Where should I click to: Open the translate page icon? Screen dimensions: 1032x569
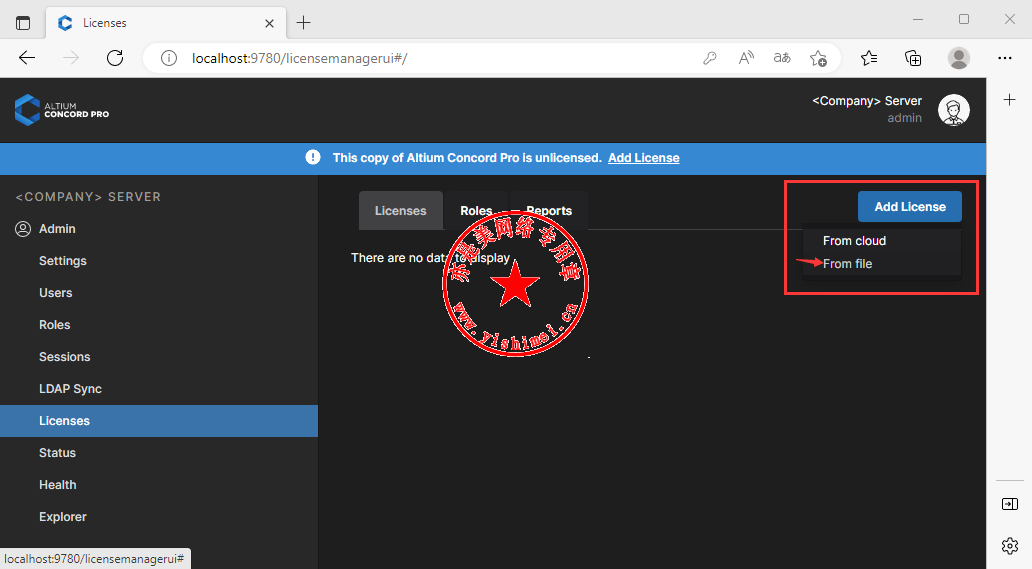pos(782,58)
